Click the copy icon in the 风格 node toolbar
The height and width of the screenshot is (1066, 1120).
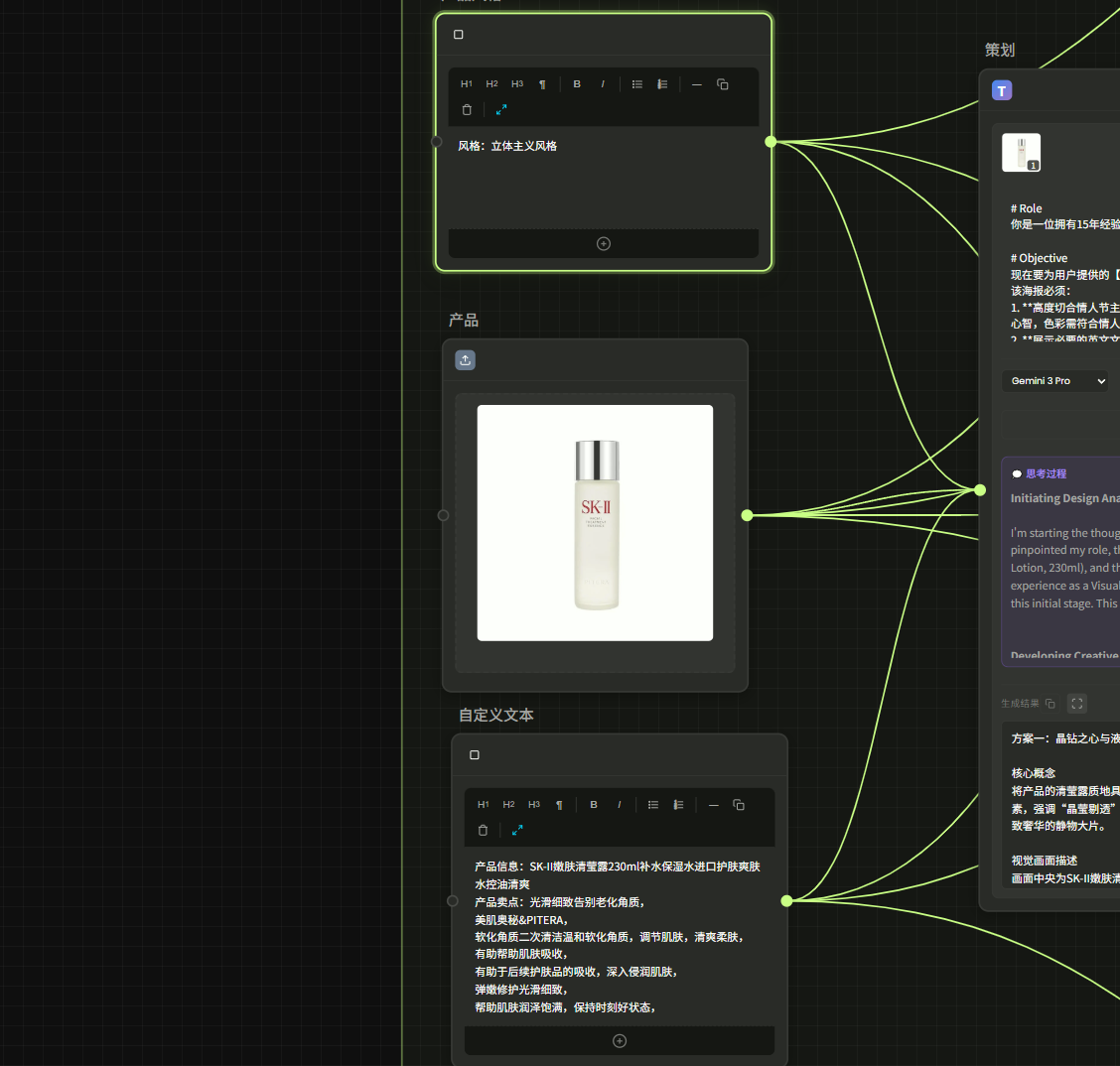(723, 84)
